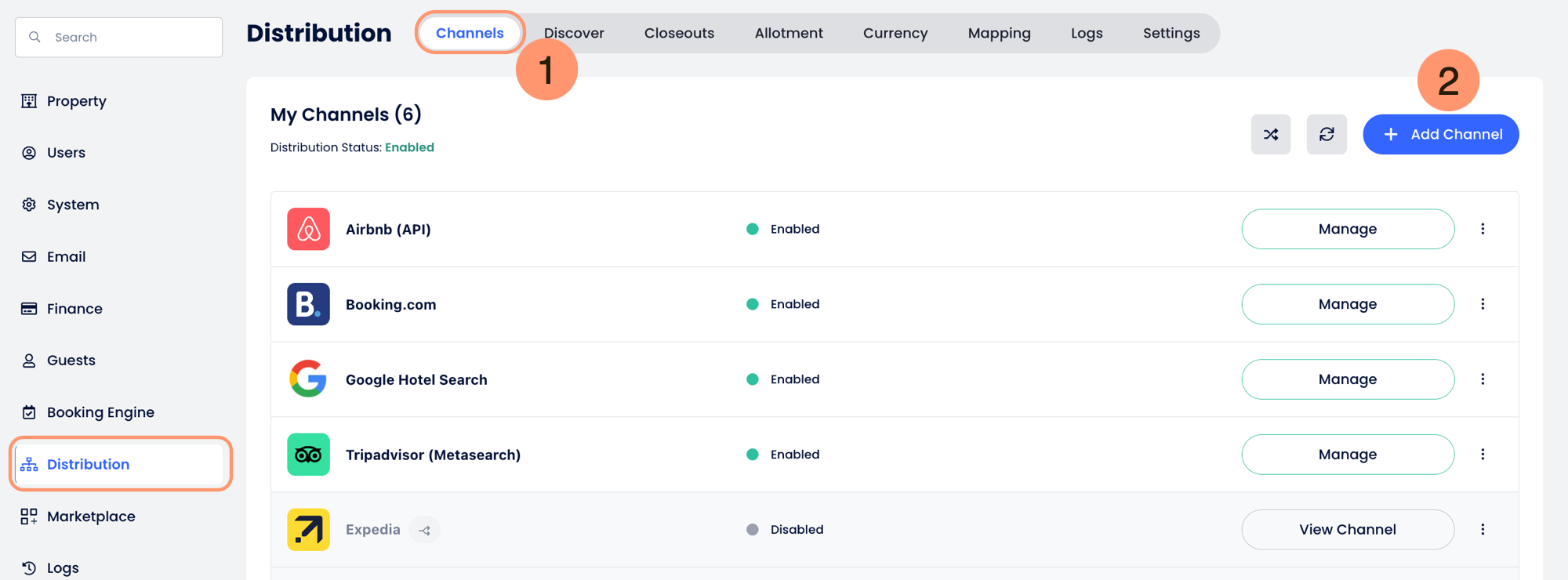
Task: Click the Airbnb logo icon
Action: coord(308,229)
